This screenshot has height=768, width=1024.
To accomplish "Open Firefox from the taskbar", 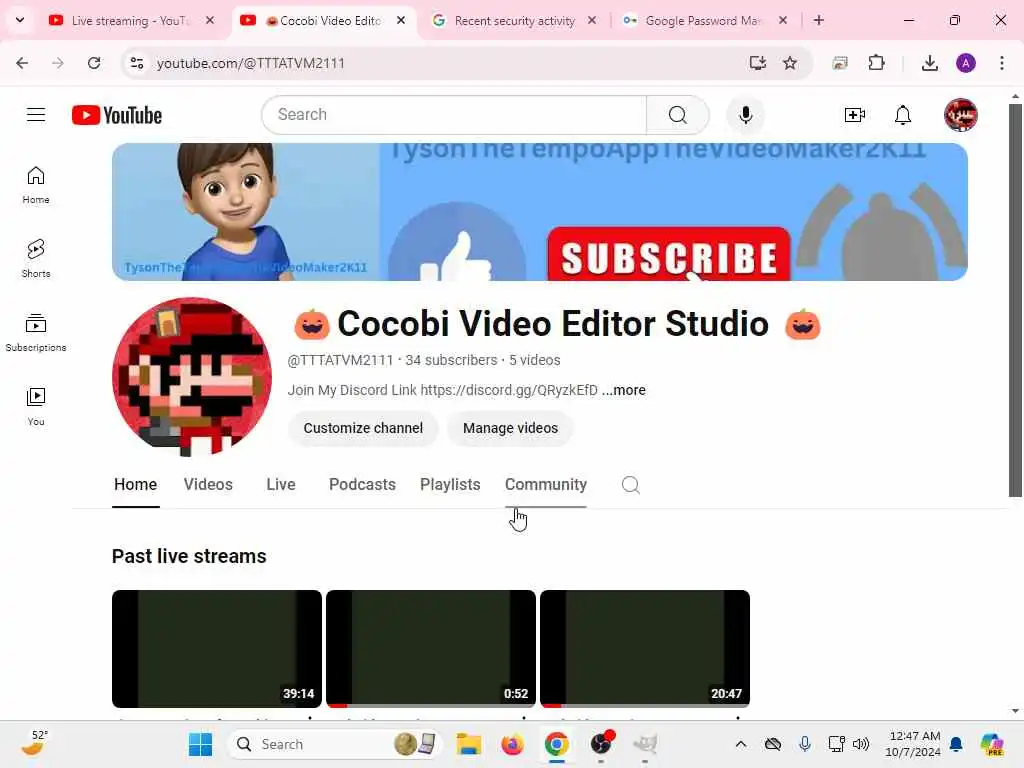I will pos(512,744).
